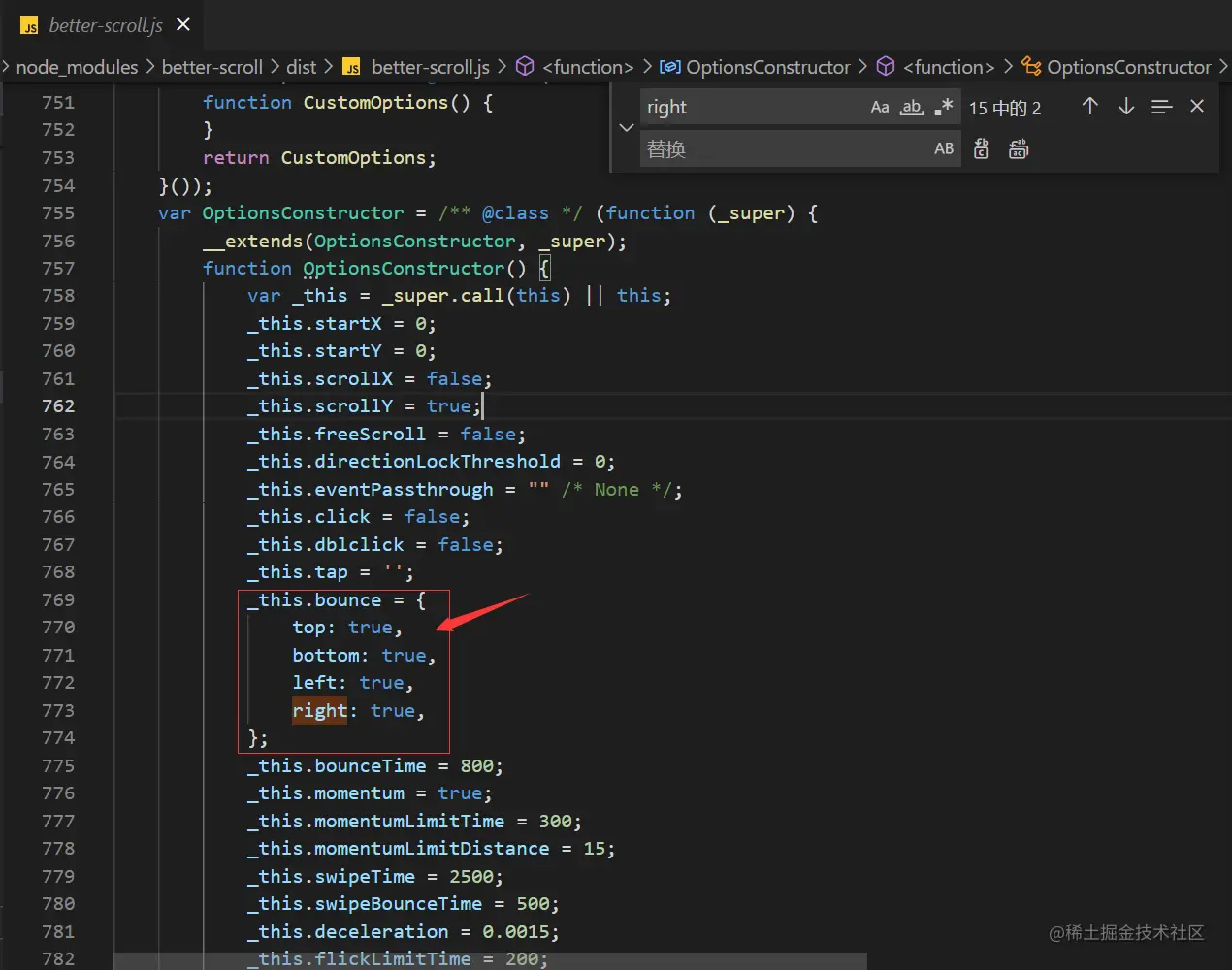This screenshot has height=970, width=1232.
Task: Toggle Use Regular Expression option
Action: click(x=943, y=107)
